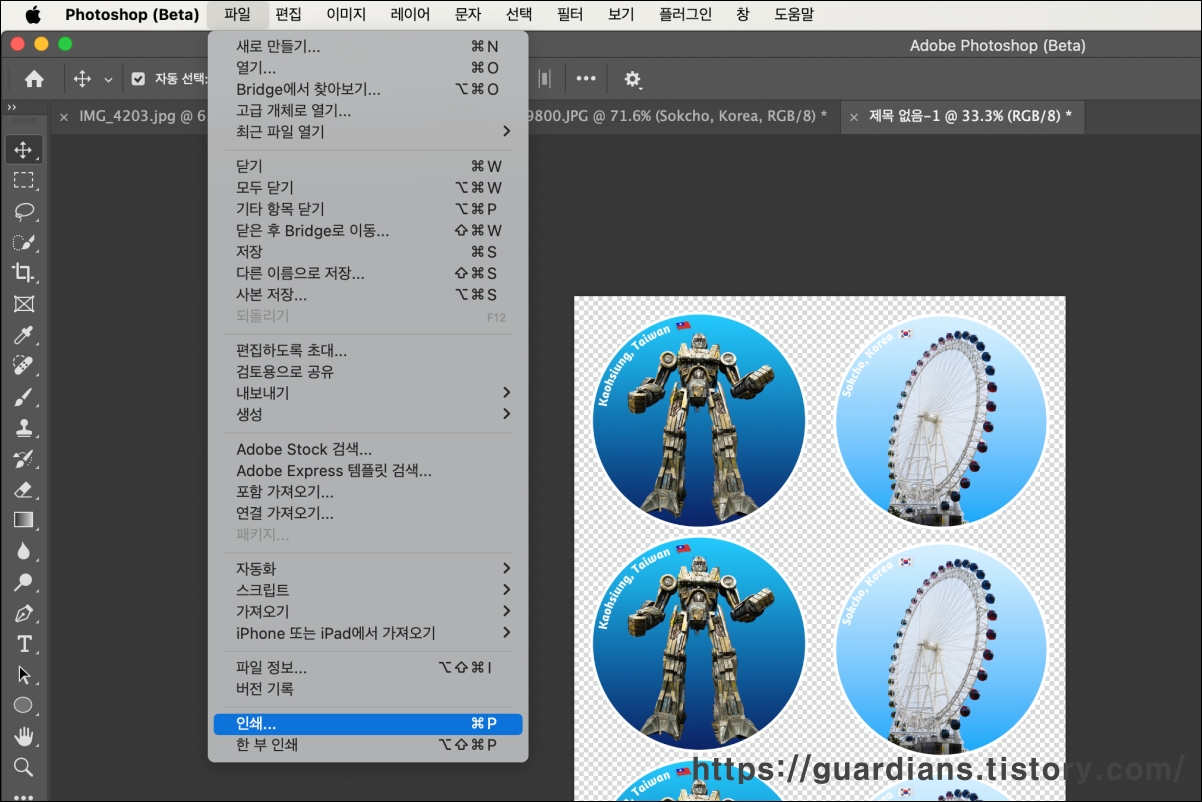Select the Pen tool

23,613
